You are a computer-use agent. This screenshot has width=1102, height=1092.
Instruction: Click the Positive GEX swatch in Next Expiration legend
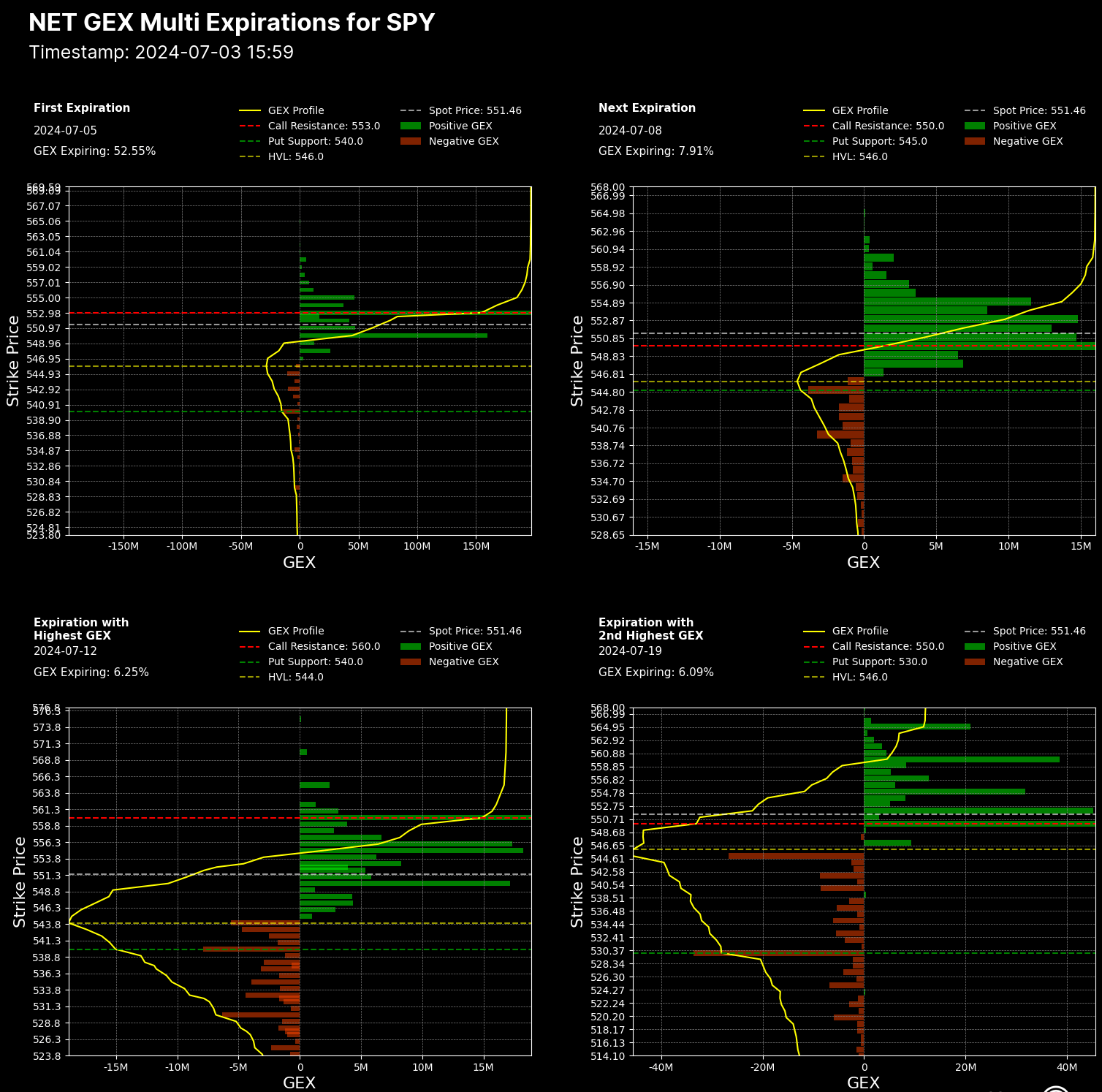pos(975,126)
